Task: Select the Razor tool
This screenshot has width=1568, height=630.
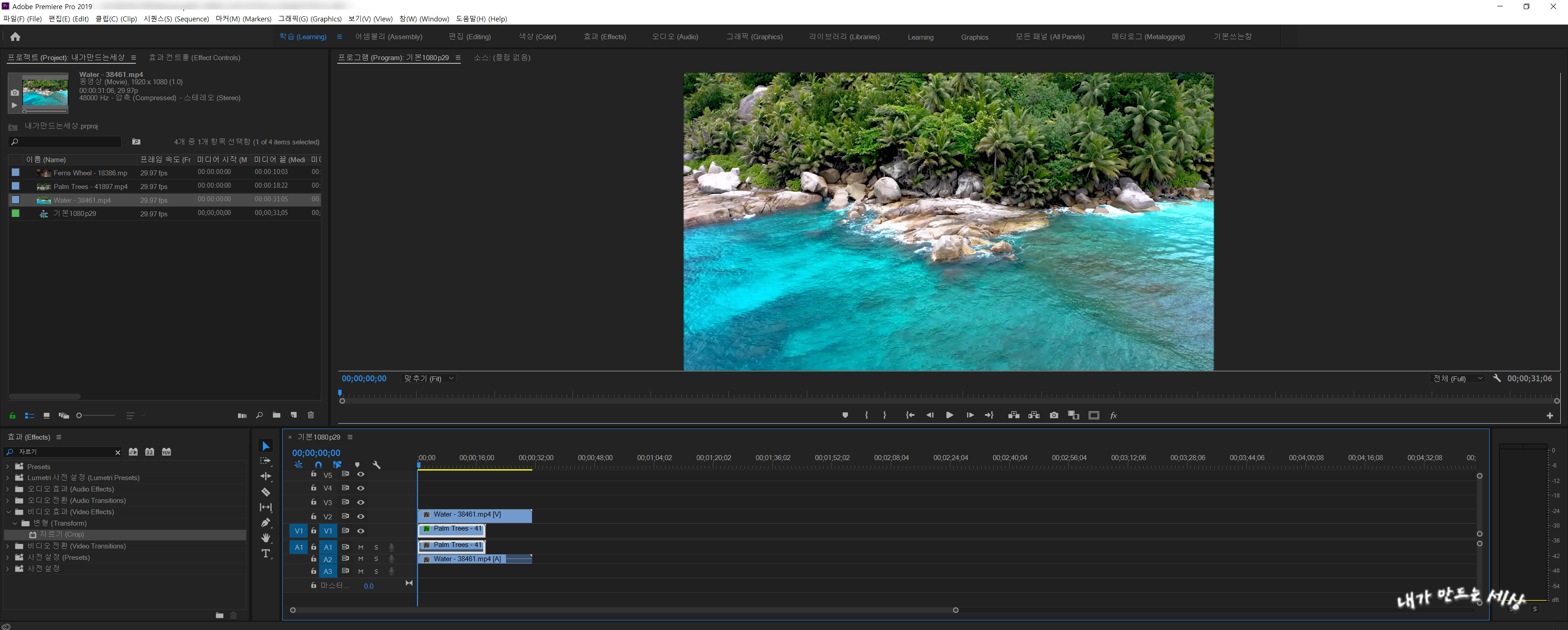Action: point(265,492)
